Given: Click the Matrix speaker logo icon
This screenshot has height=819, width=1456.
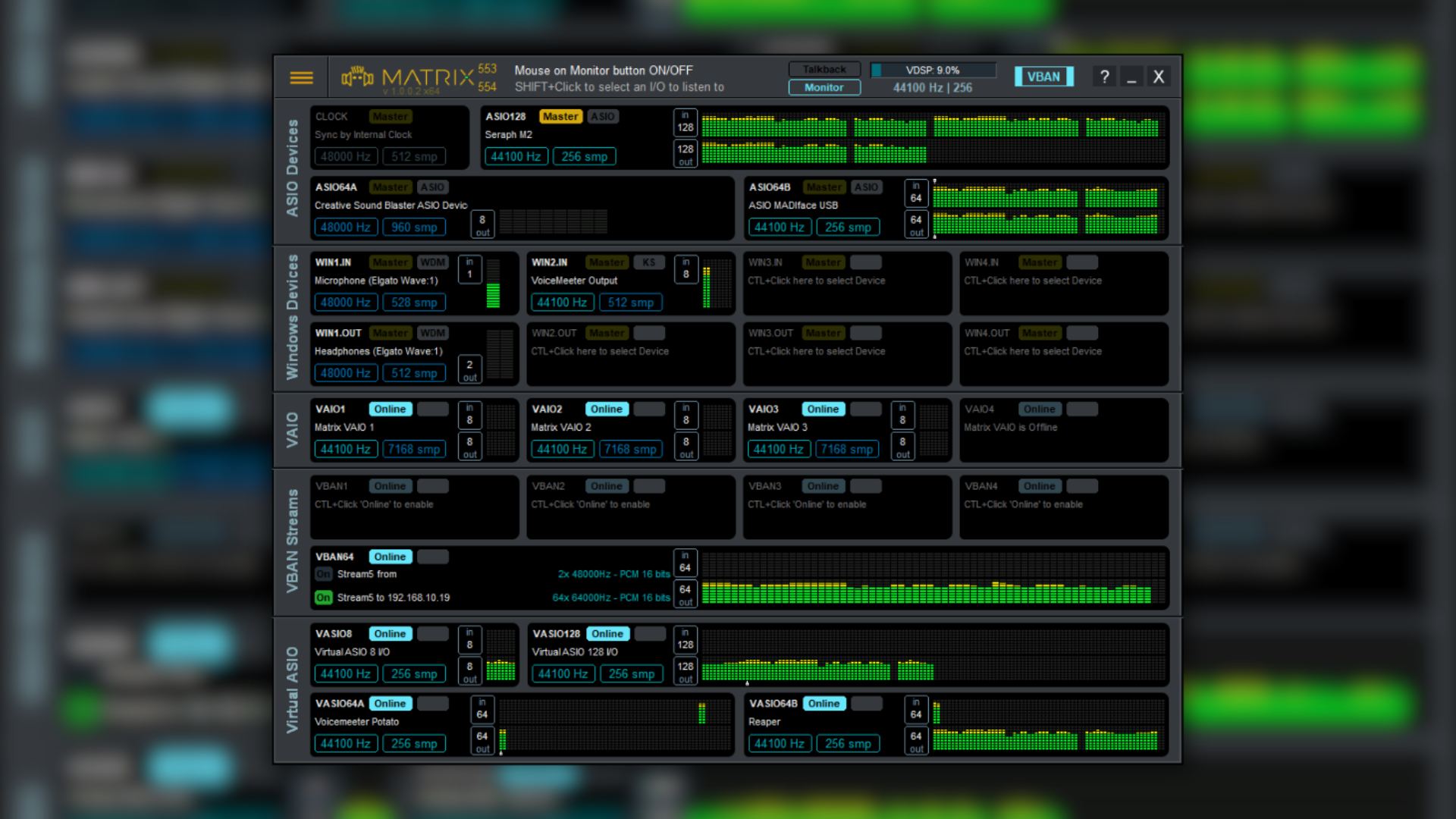Looking at the screenshot, I should click(357, 77).
